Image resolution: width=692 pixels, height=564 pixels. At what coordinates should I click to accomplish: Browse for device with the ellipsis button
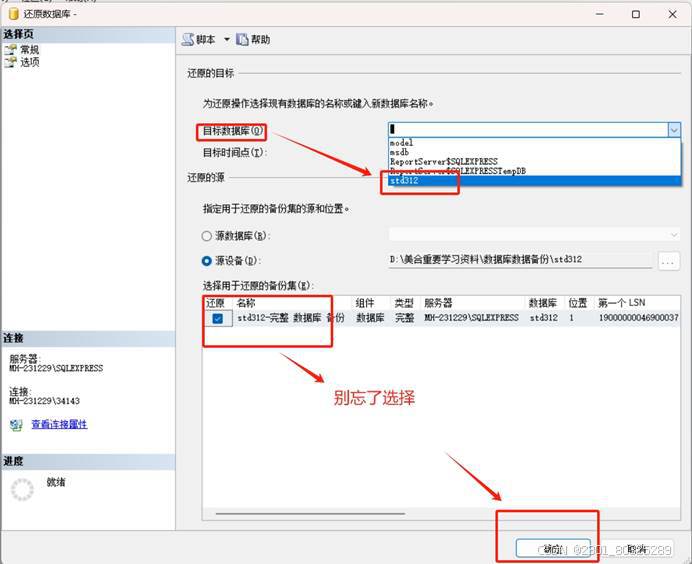tap(668, 261)
